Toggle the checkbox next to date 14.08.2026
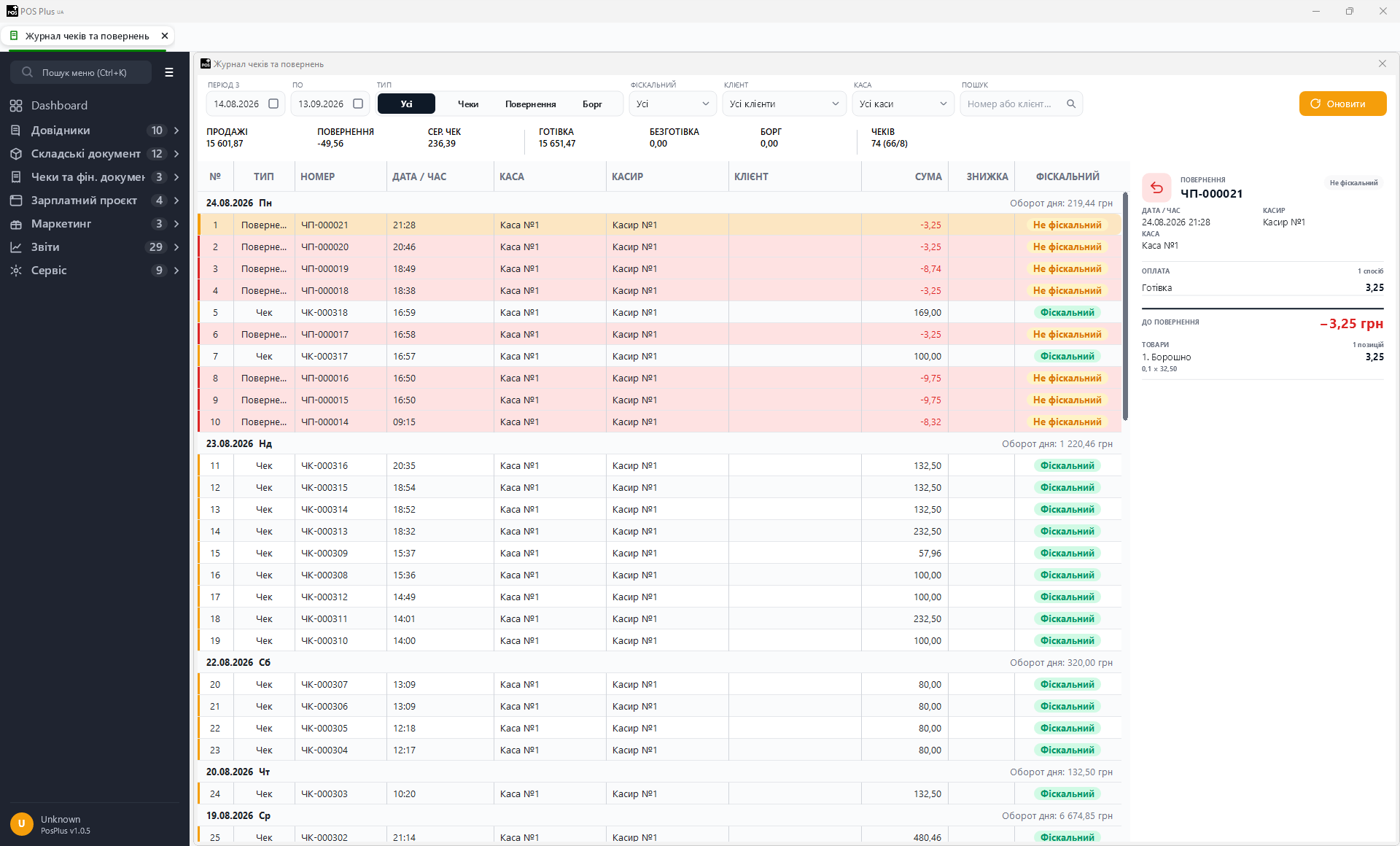The height and width of the screenshot is (846, 1400). coord(273,104)
